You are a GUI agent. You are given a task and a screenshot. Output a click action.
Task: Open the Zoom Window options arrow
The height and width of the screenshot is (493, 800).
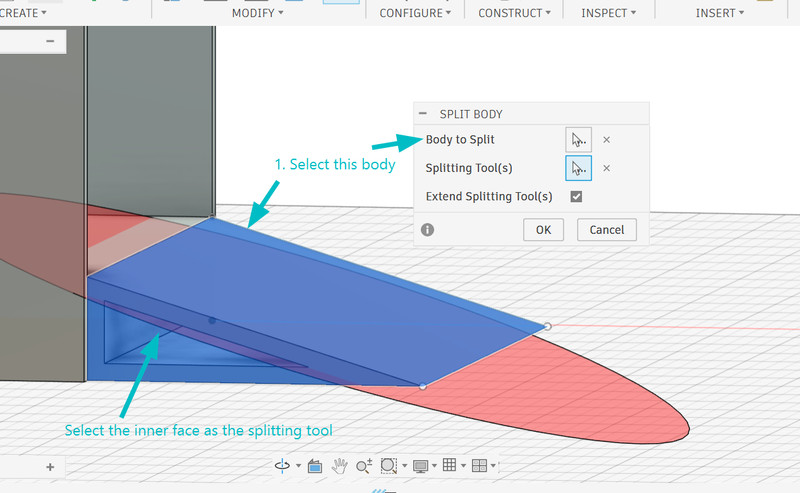point(405,465)
